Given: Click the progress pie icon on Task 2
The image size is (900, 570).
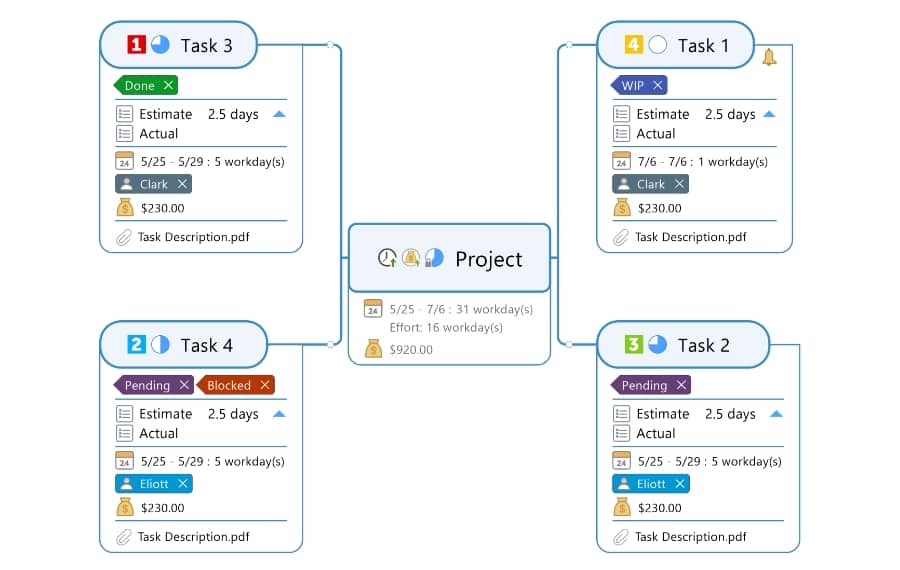Looking at the screenshot, I should (x=657, y=345).
